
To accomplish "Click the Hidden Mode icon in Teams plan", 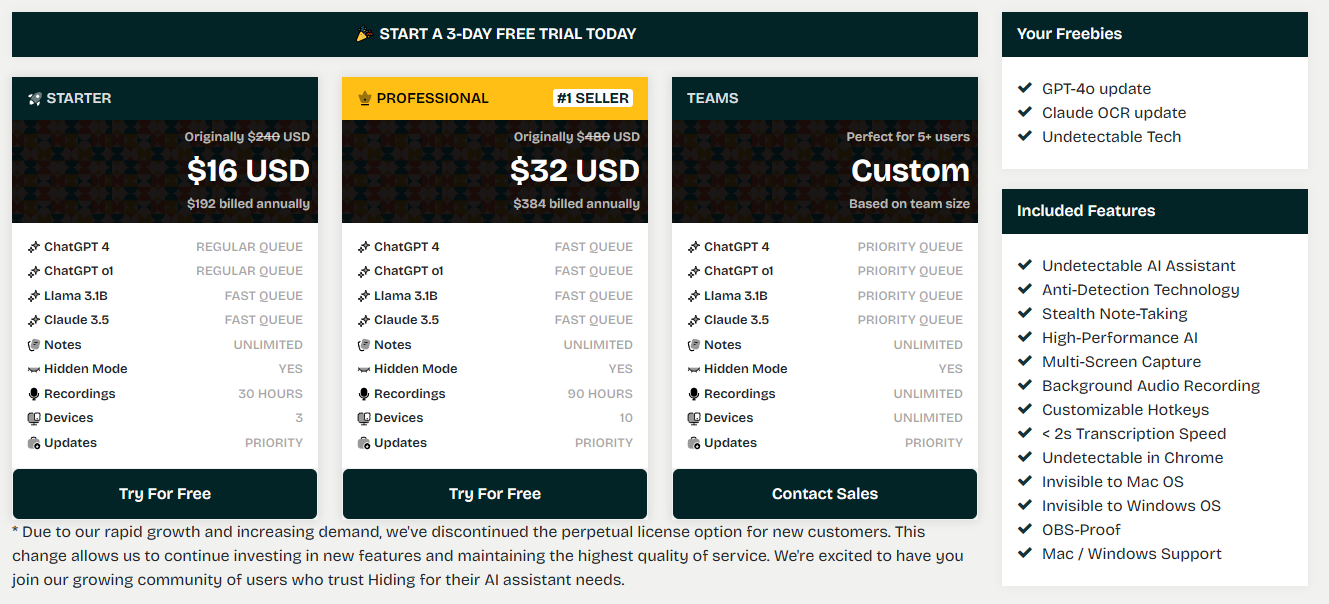I will click(x=694, y=369).
